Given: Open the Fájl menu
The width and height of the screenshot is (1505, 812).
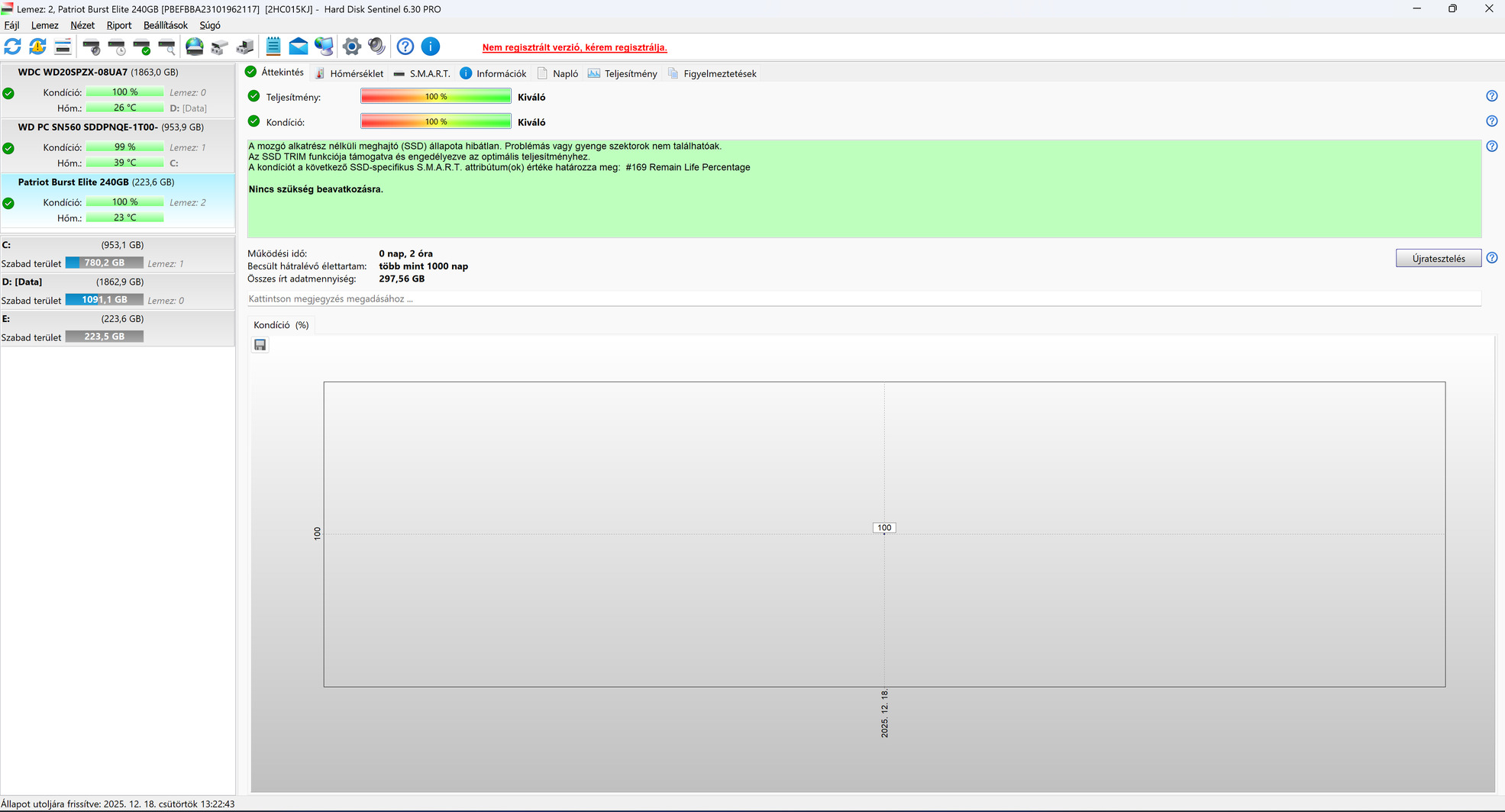Looking at the screenshot, I should (12, 25).
